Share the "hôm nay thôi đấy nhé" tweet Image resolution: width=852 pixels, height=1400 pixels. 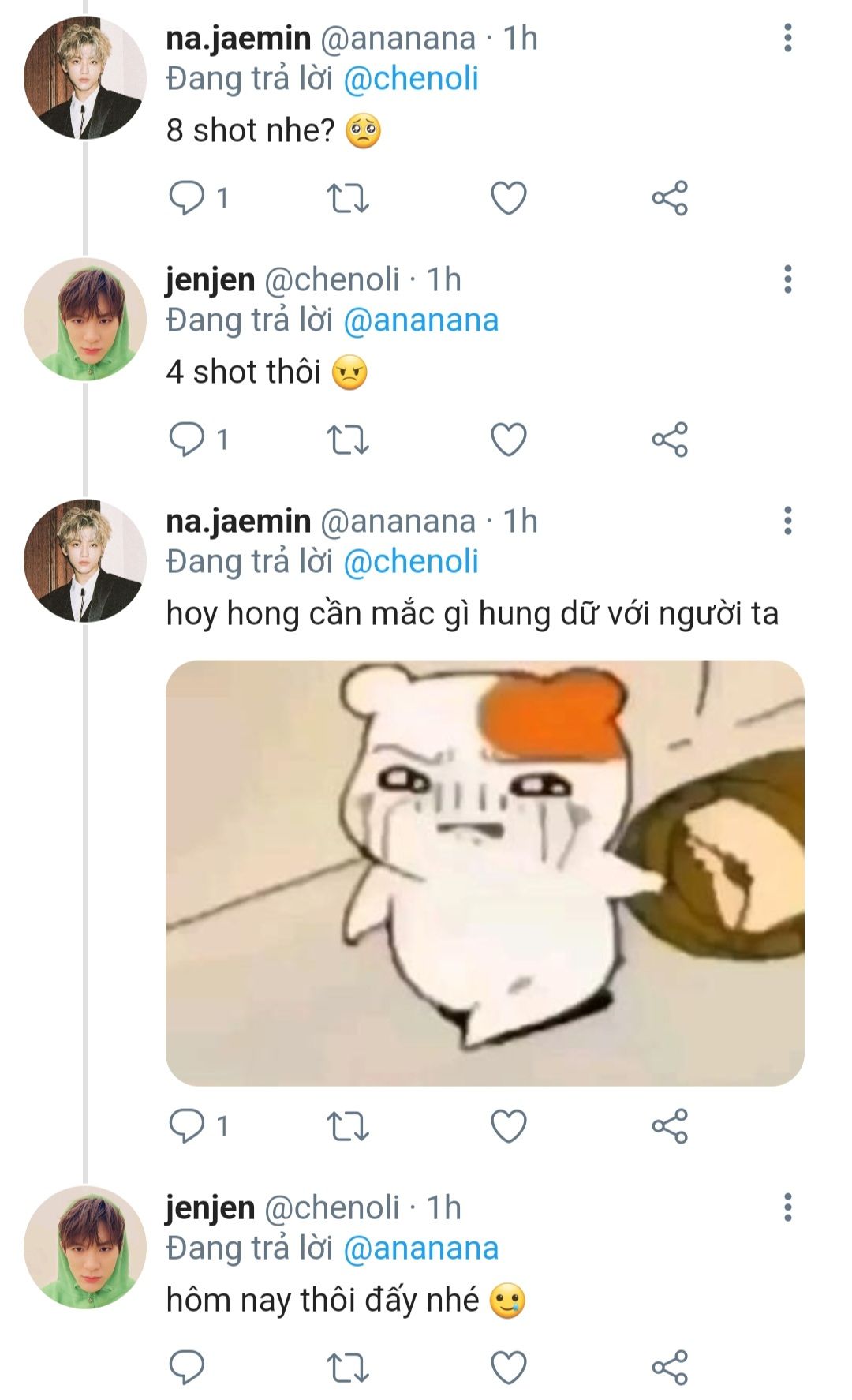pos(670,1368)
